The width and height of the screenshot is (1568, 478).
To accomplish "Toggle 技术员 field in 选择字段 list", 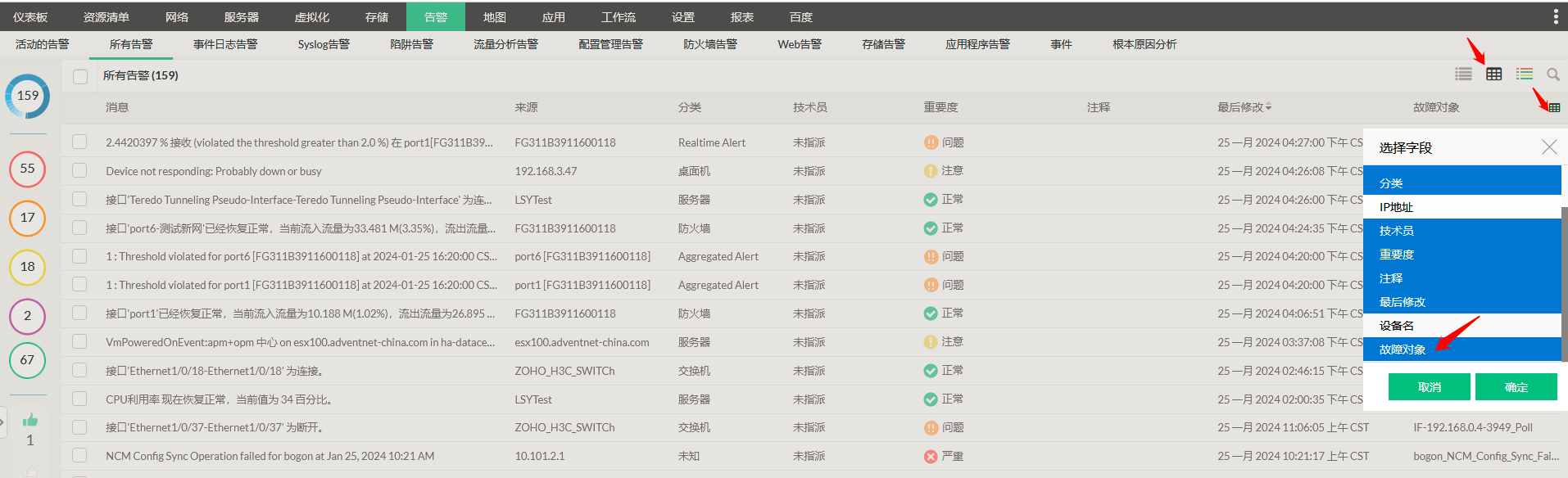I will coord(1462,231).
